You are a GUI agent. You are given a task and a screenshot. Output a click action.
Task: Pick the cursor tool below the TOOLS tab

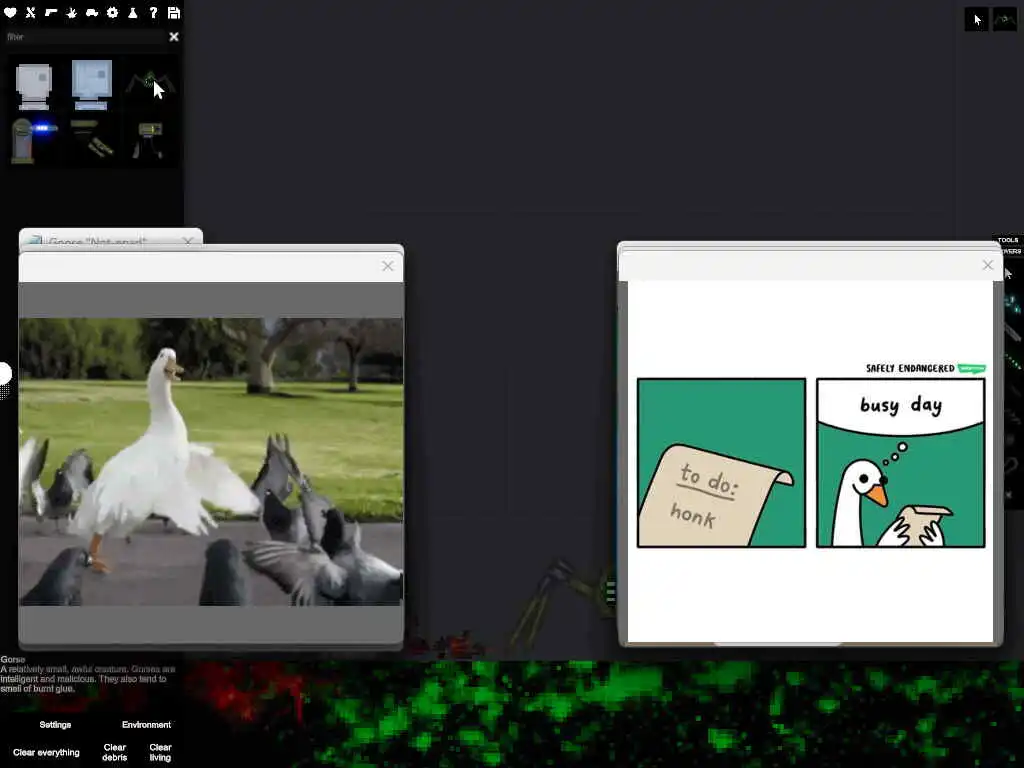[x=1008, y=274]
